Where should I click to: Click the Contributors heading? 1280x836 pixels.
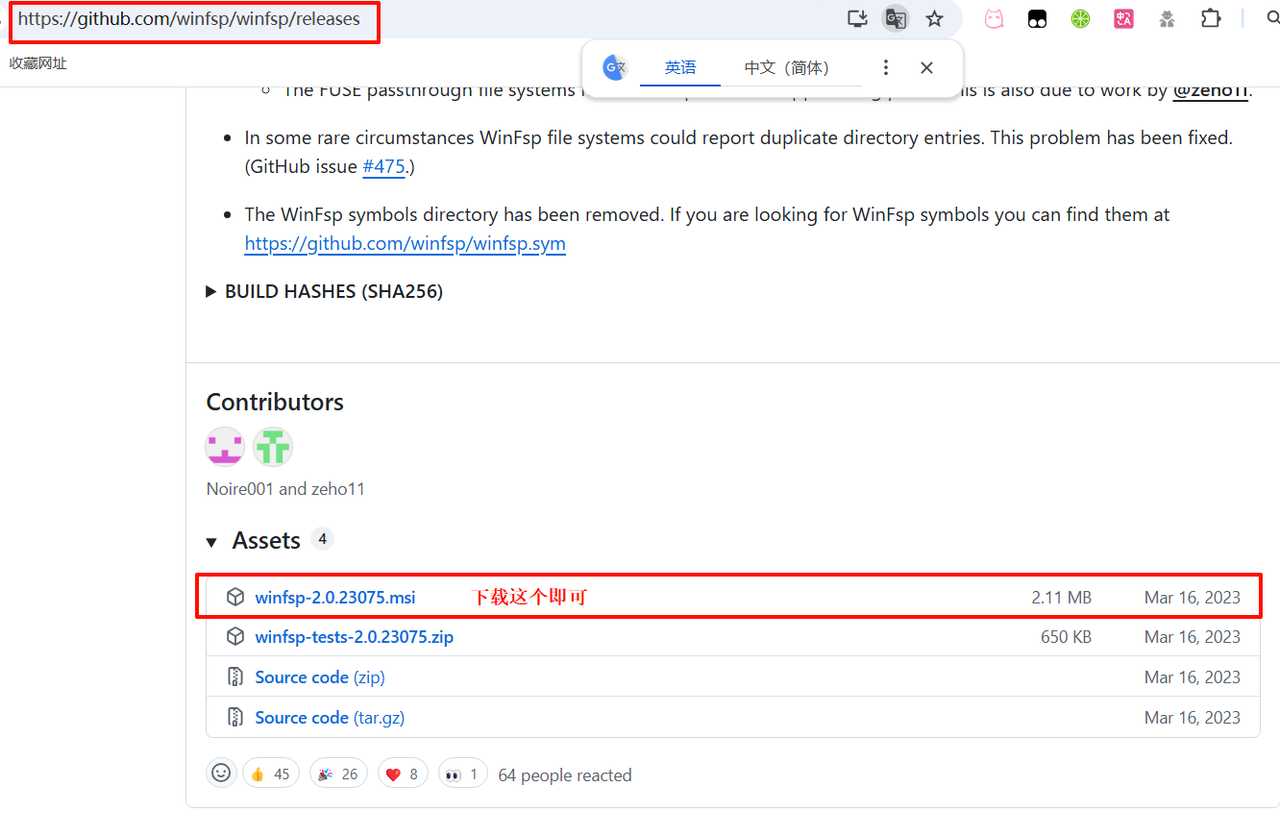click(275, 402)
